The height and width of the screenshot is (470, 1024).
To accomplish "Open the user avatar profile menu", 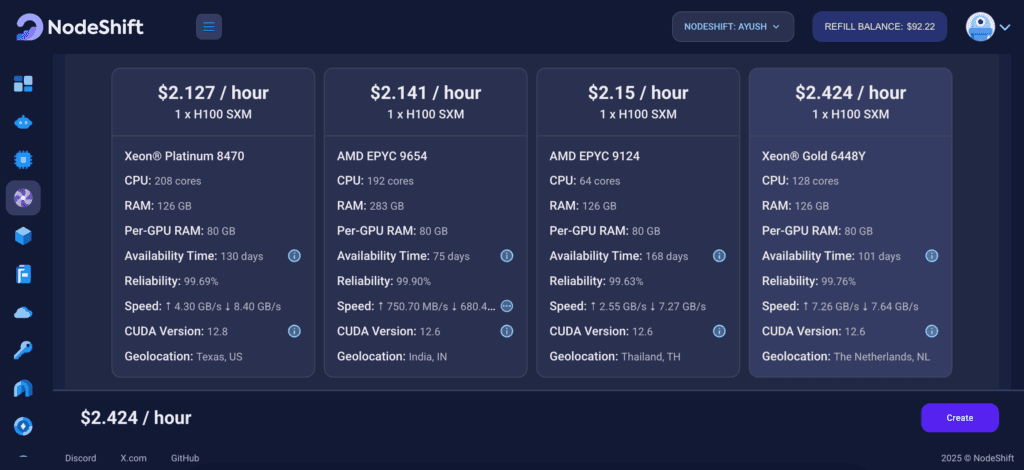I will [988, 27].
